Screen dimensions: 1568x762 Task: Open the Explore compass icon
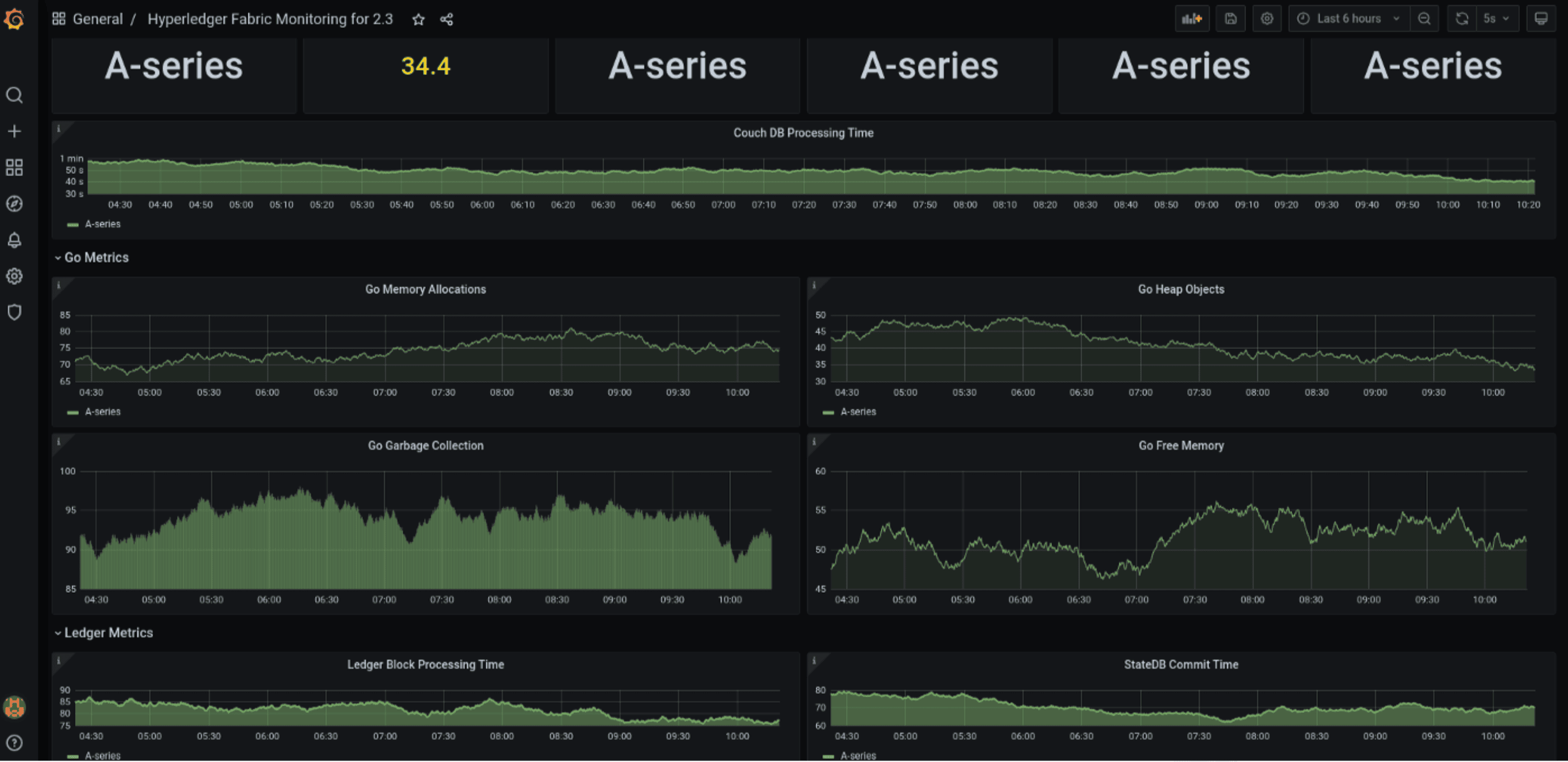[x=15, y=204]
